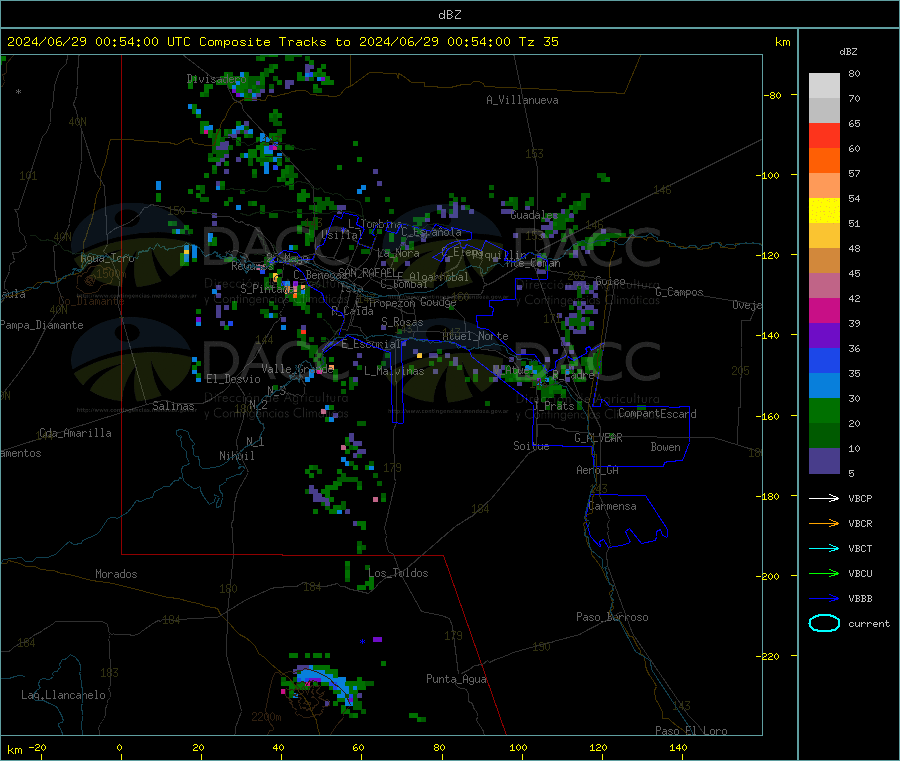Viewport: 900px width, 761px height.
Task: Click the La_Nora map label
Action: point(398,254)
